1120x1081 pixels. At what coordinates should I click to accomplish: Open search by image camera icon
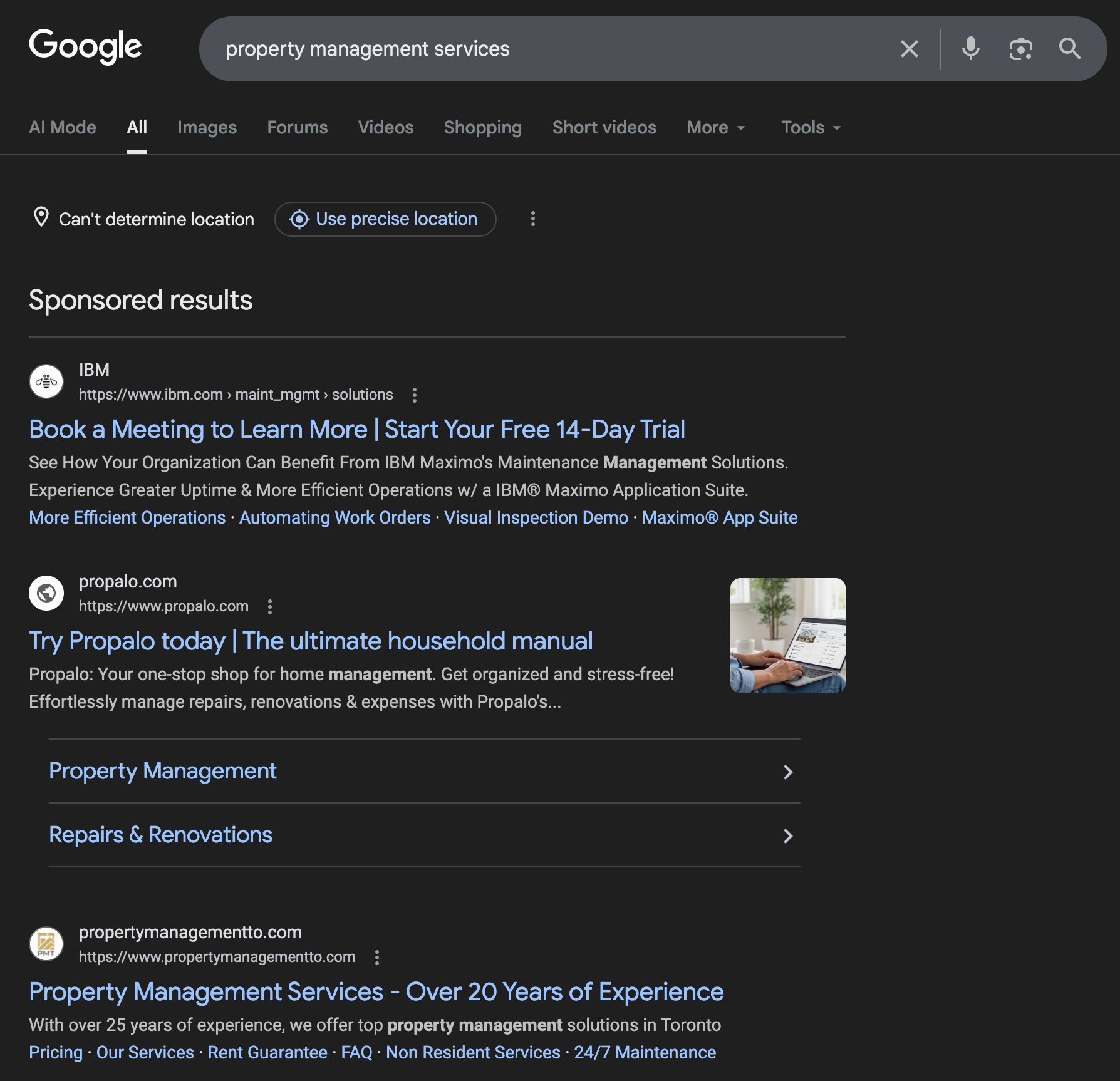(1021, 49)
